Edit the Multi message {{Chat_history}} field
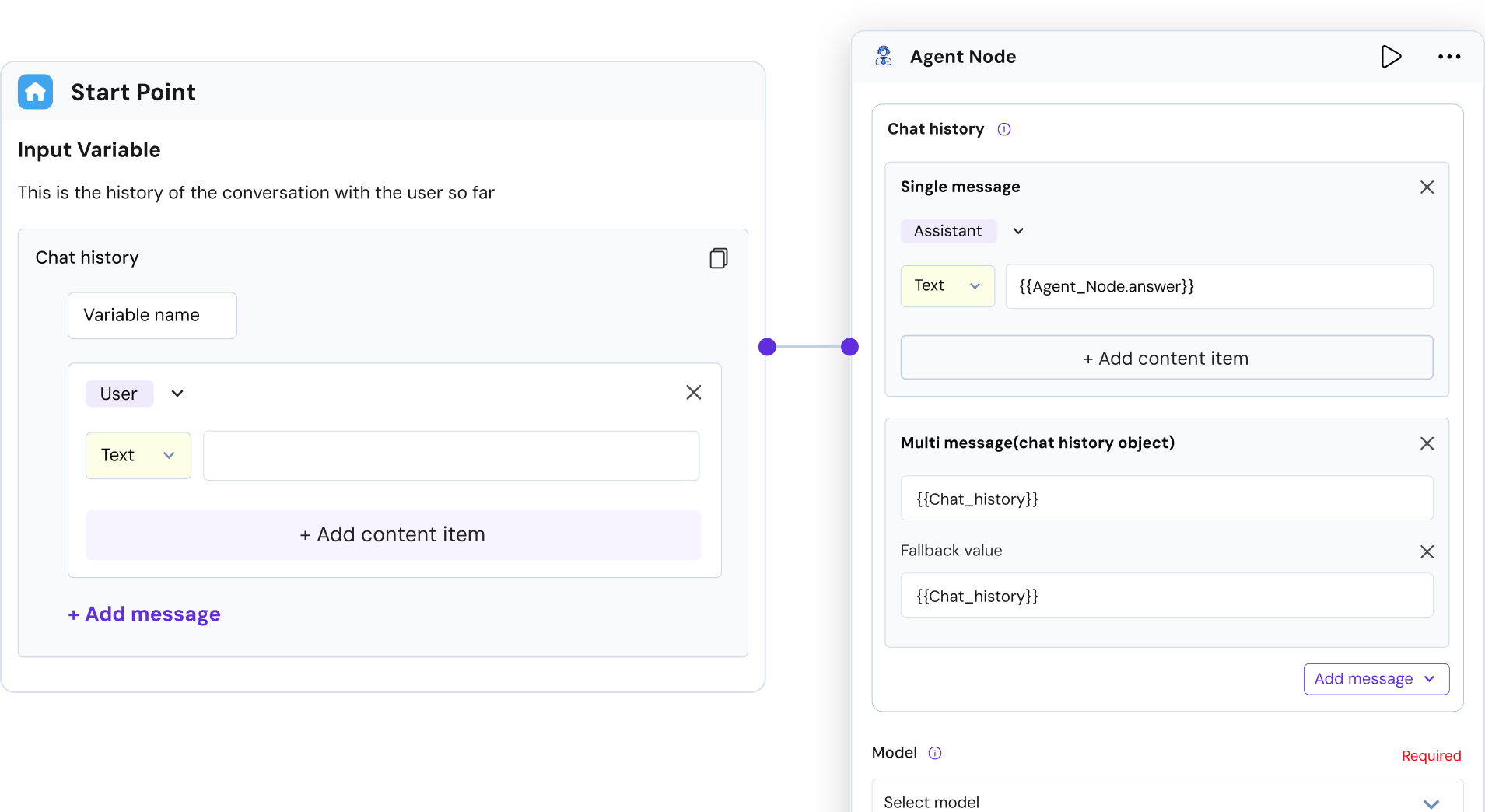This screenshot has height=812, width=1485. [x=1166, y=499]
